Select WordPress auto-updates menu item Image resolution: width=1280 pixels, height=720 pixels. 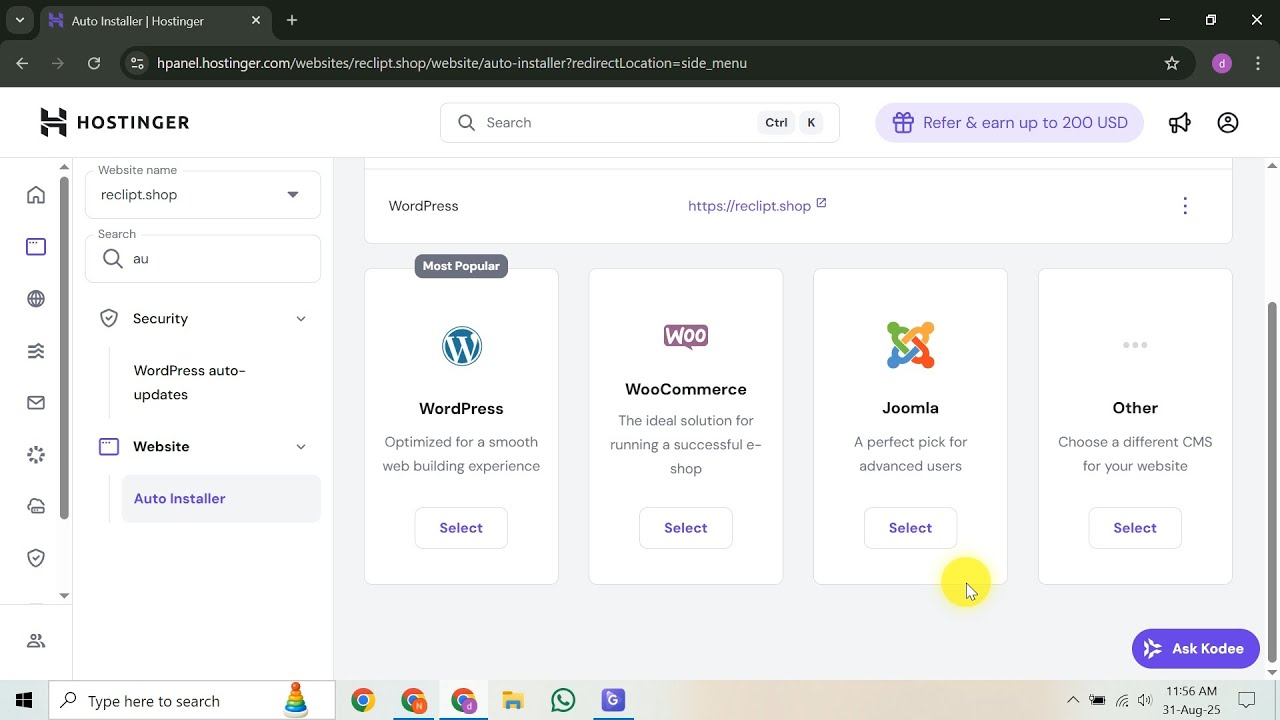tap(190, 383)
